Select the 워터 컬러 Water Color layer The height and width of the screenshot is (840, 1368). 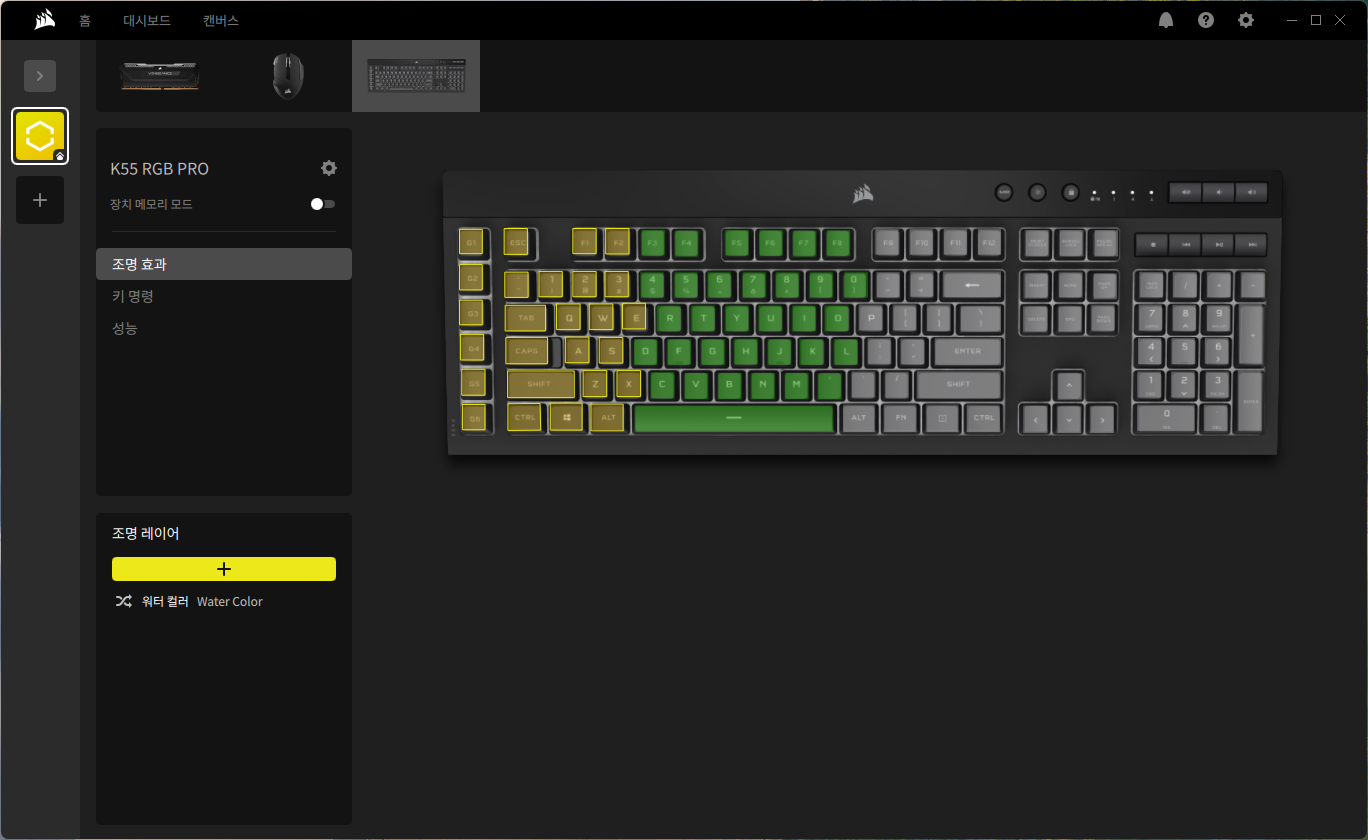[x=224, y=601]
